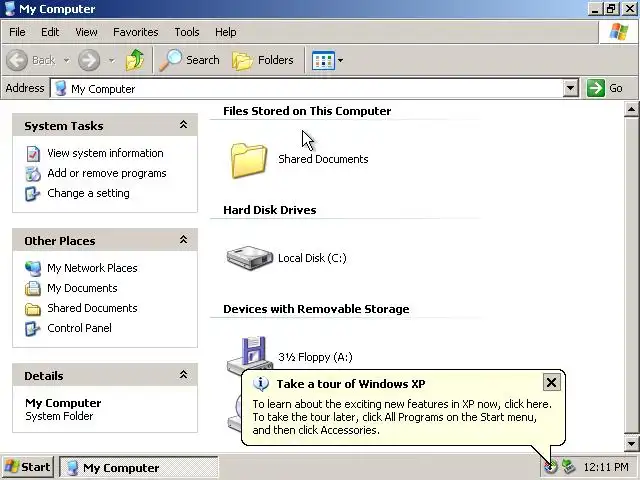Click the View system information icon

33,153
